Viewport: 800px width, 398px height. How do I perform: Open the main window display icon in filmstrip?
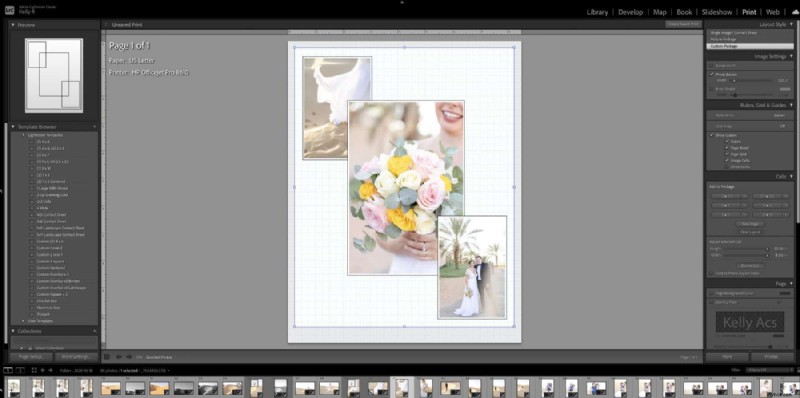click(x=8, y=370)
